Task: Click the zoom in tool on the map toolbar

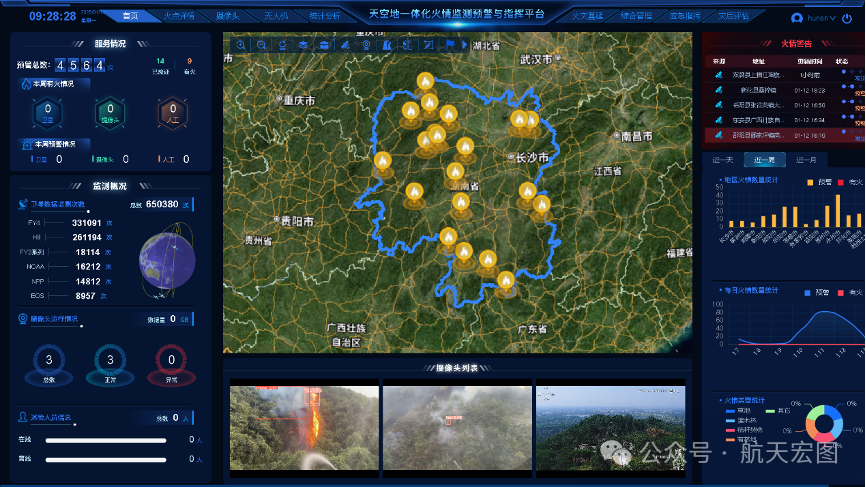Action: [x=242, y=45]
